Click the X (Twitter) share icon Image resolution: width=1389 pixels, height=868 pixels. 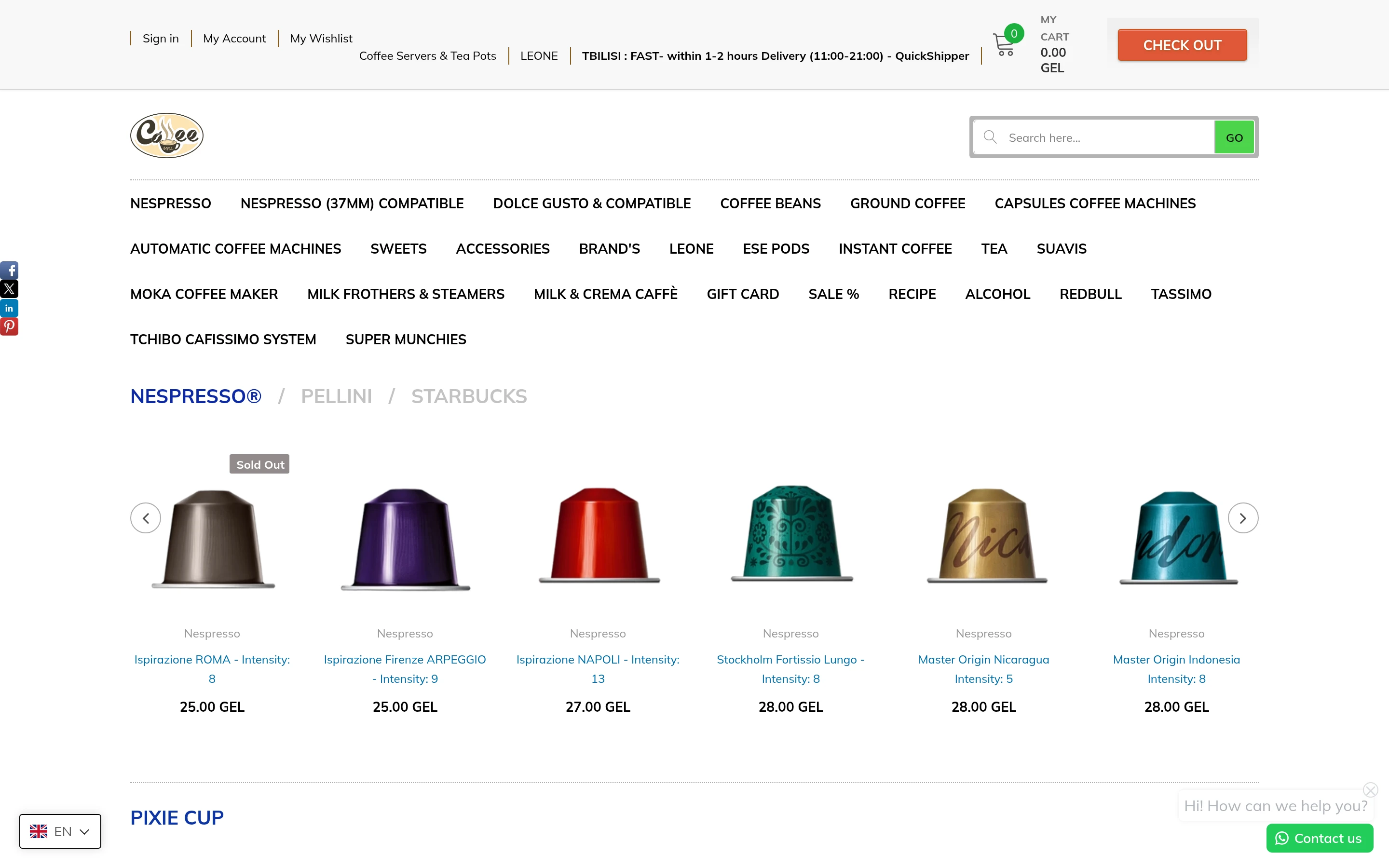[9, 289]
